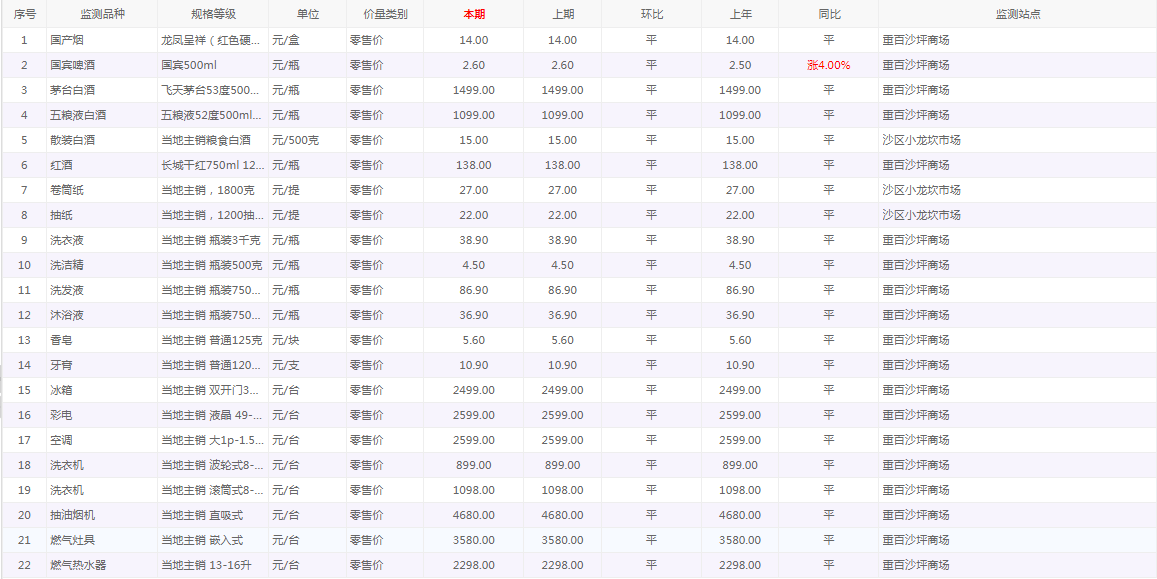Click 当地主销 普通125克 specification cell

(212, 340)
